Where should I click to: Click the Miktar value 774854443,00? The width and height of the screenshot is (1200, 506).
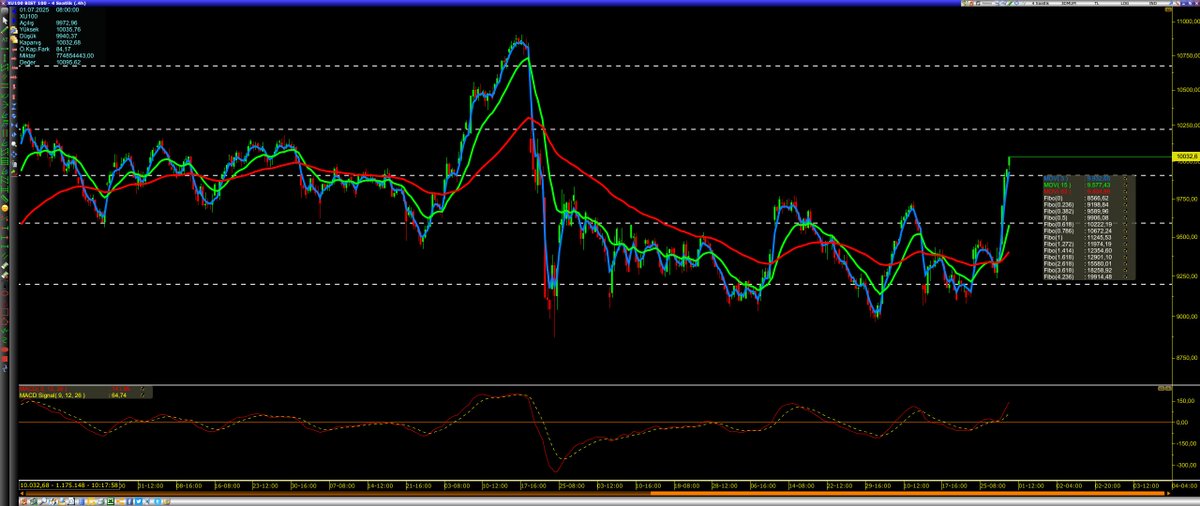click(x=75, y=56)
